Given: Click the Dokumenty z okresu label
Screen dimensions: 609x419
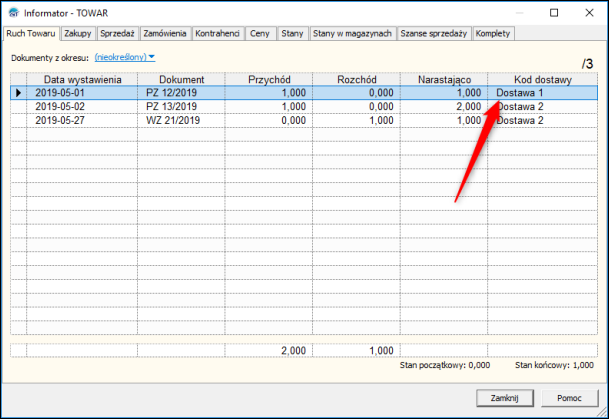Looking at the screenshot, I should (x=50, y=58).
